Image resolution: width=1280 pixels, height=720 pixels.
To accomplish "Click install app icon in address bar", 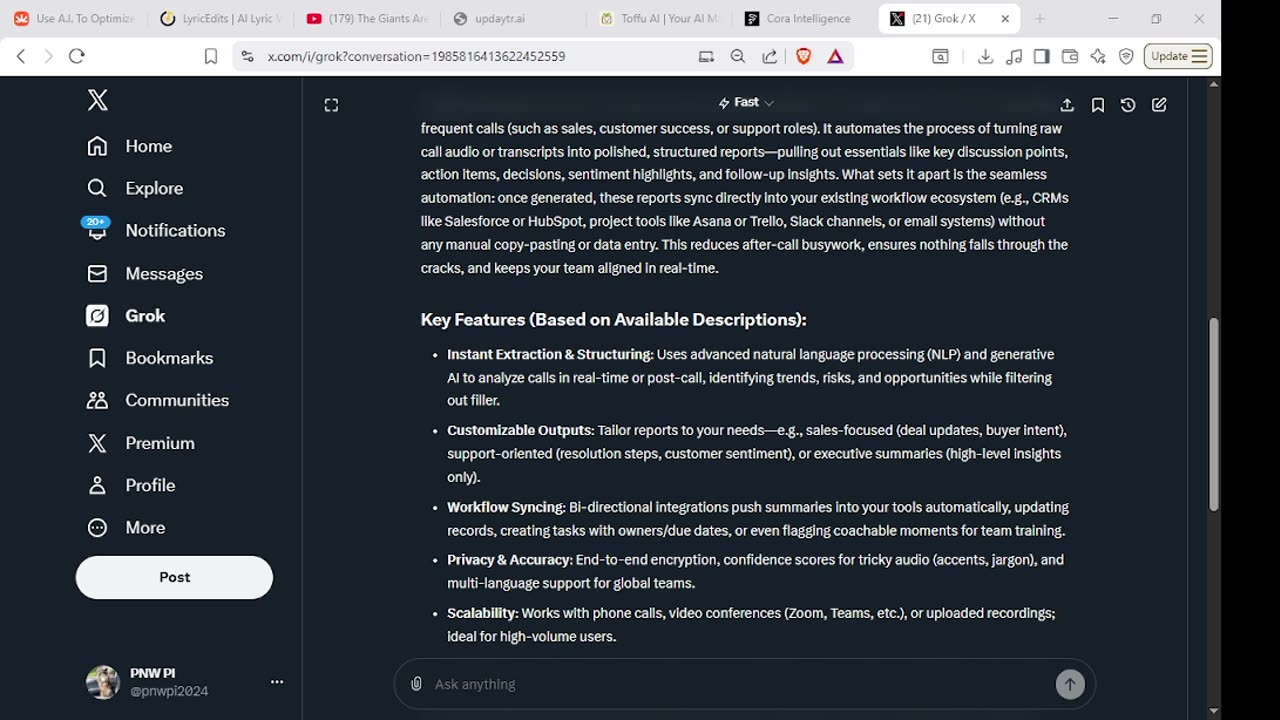I will (706, 56).
